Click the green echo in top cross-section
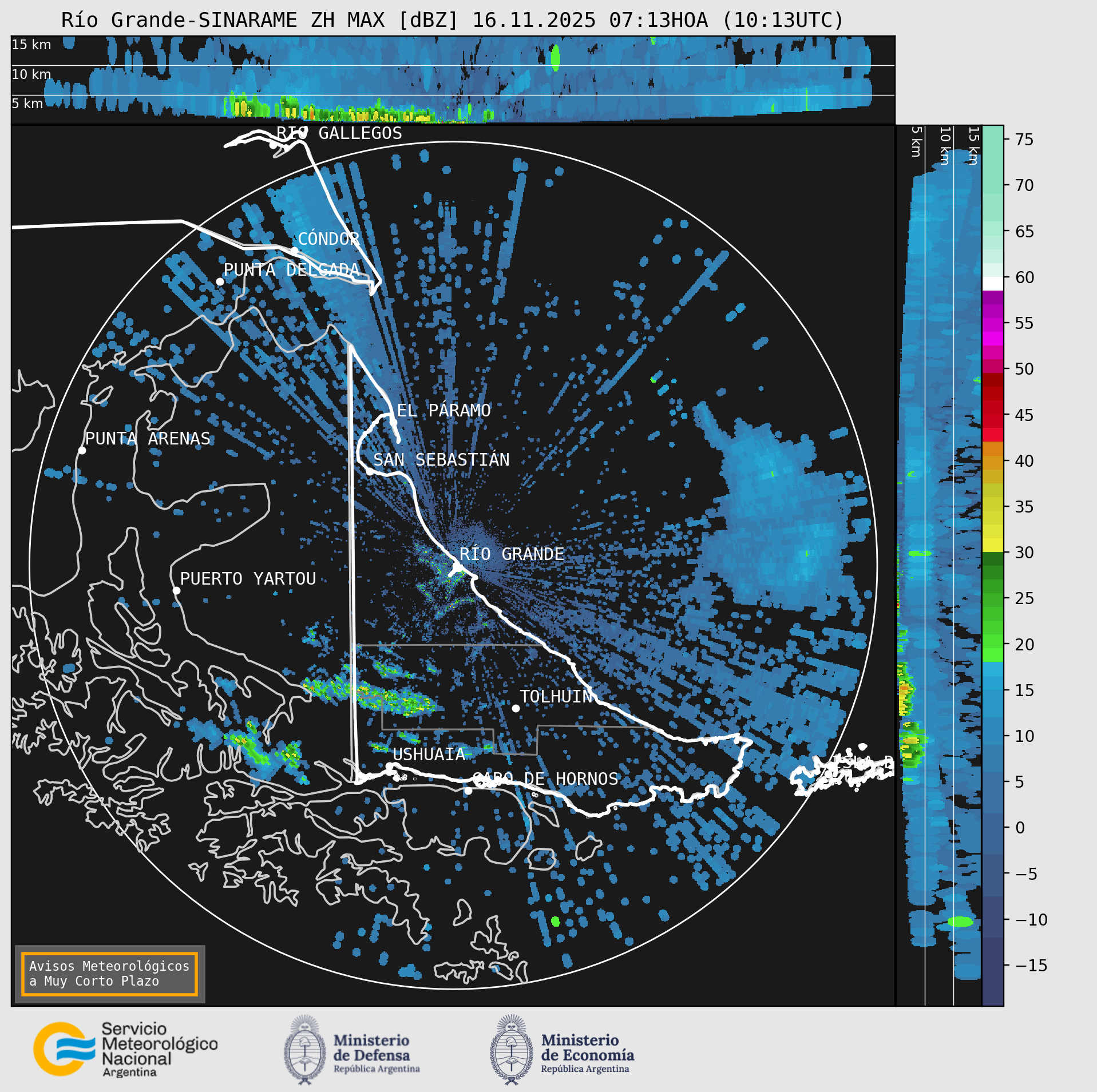The height and width of the screenshot is (1092, 1097). pyautogui.click(x=555, y=58)
